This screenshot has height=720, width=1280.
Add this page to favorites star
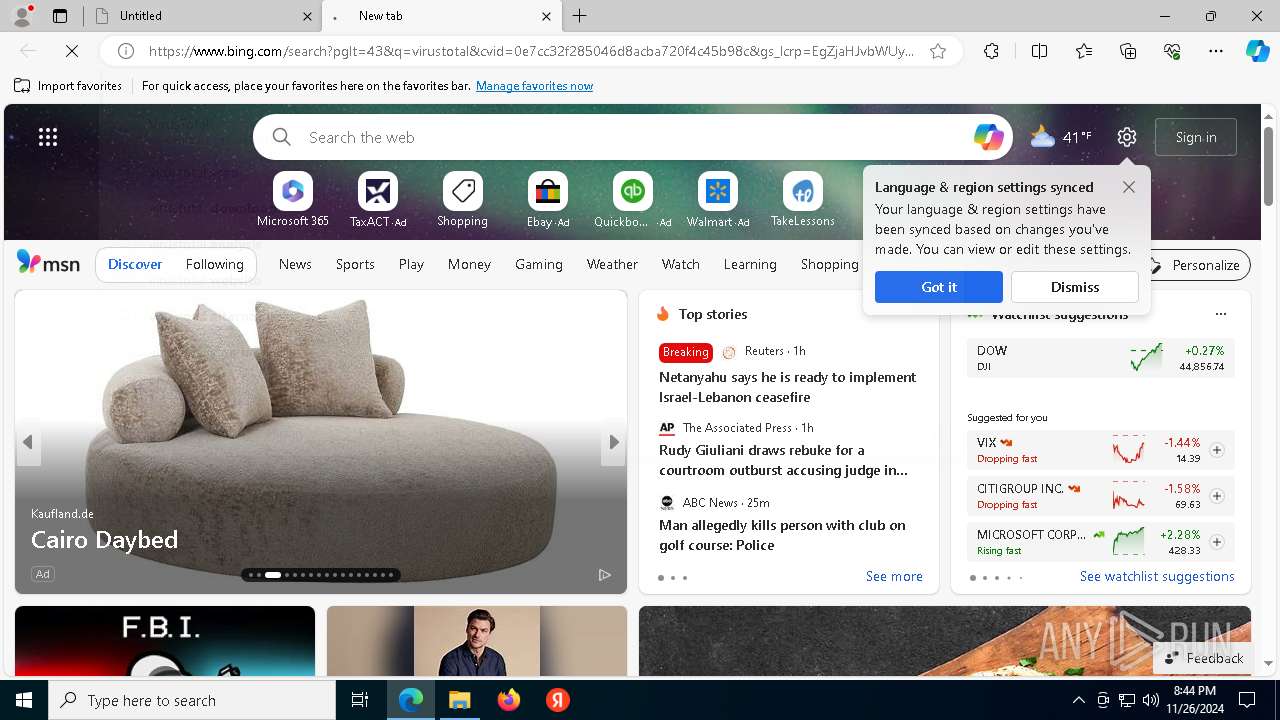[938, 51]
